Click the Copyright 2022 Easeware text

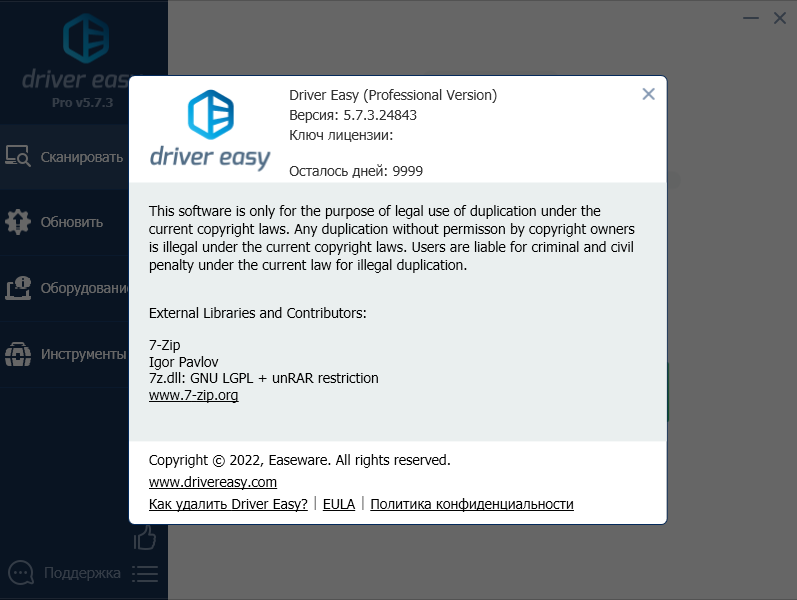pos(299,460)
